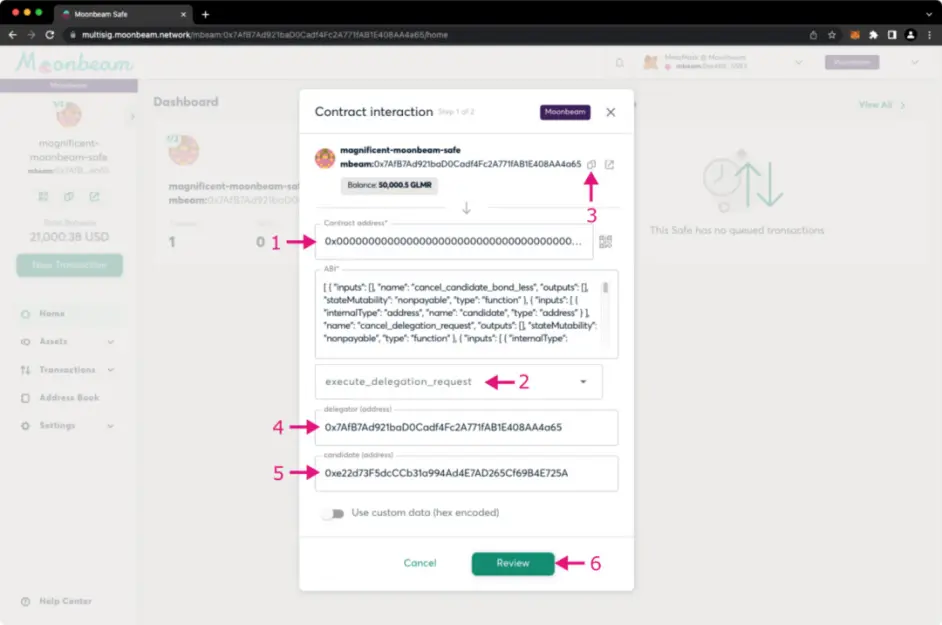Image resolution: width=942 pixels, height=625 pixels.
Task: Close the Contract interaction dialog
Action: click(610, 112)
